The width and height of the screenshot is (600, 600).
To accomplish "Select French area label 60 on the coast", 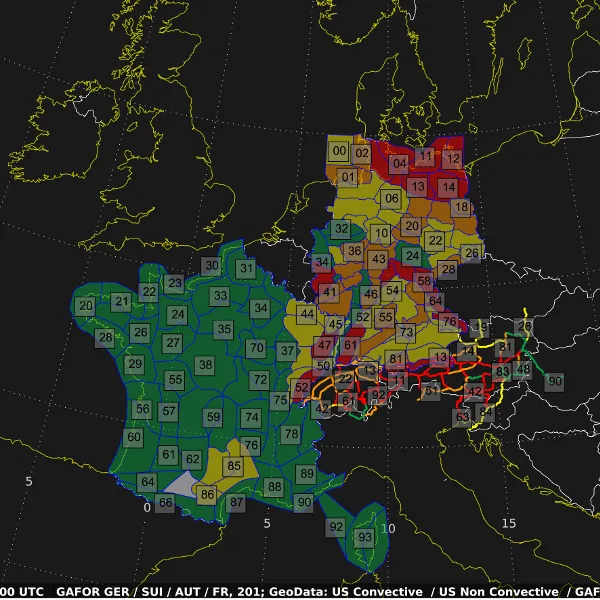I will [x=133, y=437].
